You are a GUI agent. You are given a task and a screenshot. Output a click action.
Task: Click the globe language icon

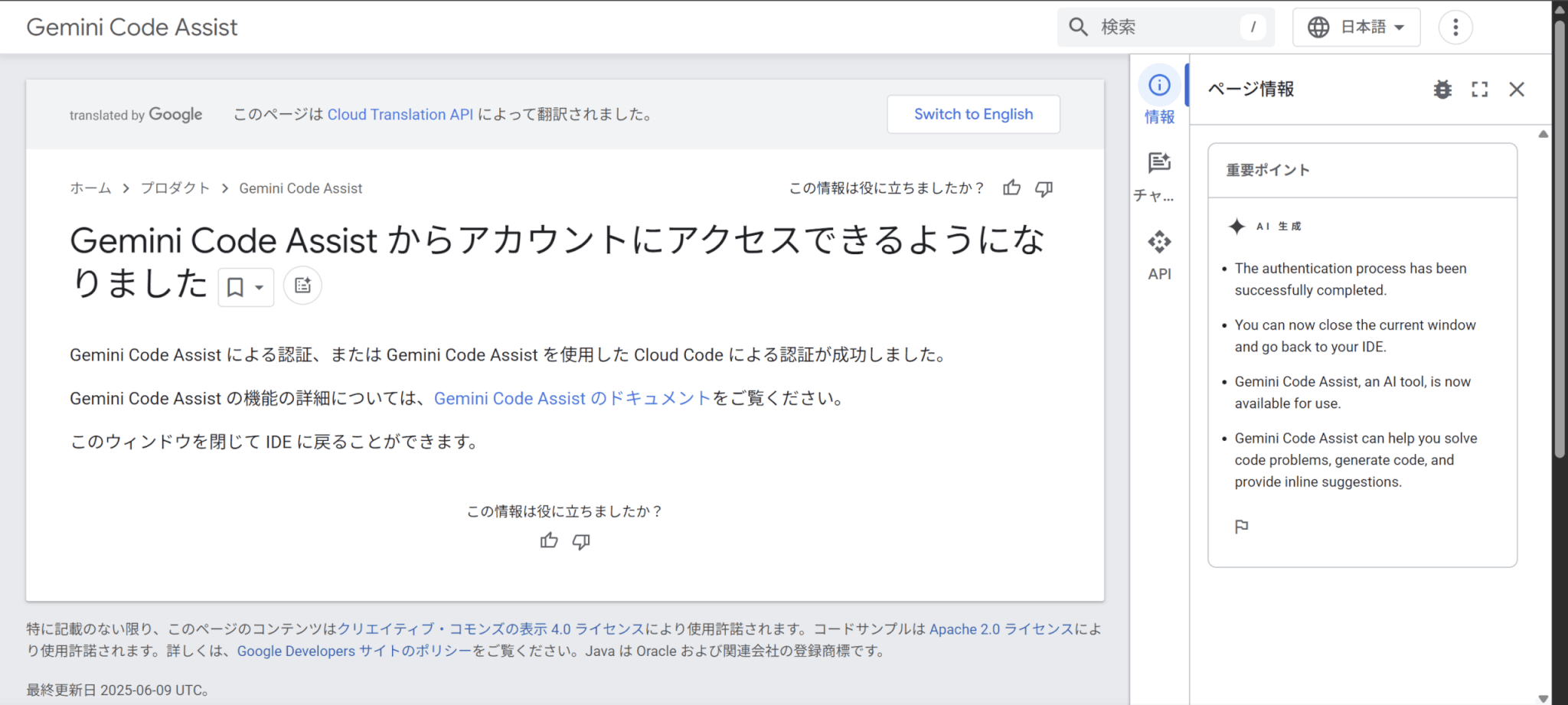pyautogui.click(x=1318, y=28)
